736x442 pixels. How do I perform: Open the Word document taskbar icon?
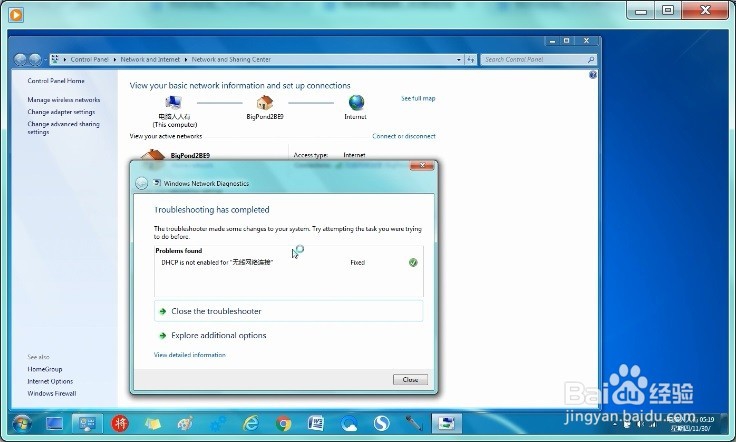(316, 424)
